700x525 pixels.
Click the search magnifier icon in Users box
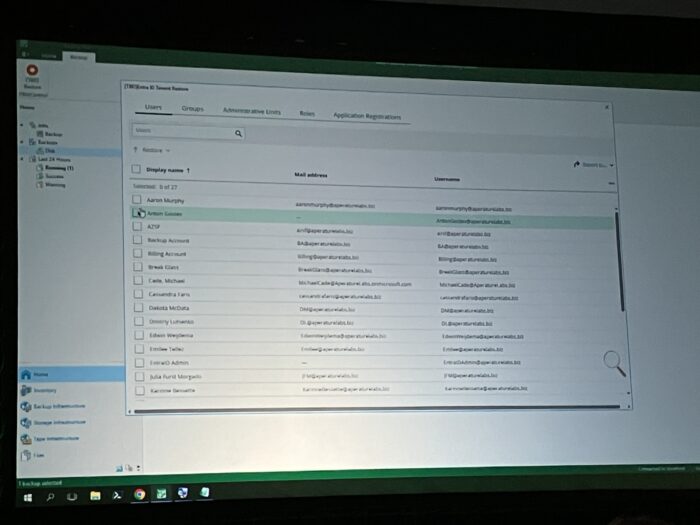tap(238, 133)
